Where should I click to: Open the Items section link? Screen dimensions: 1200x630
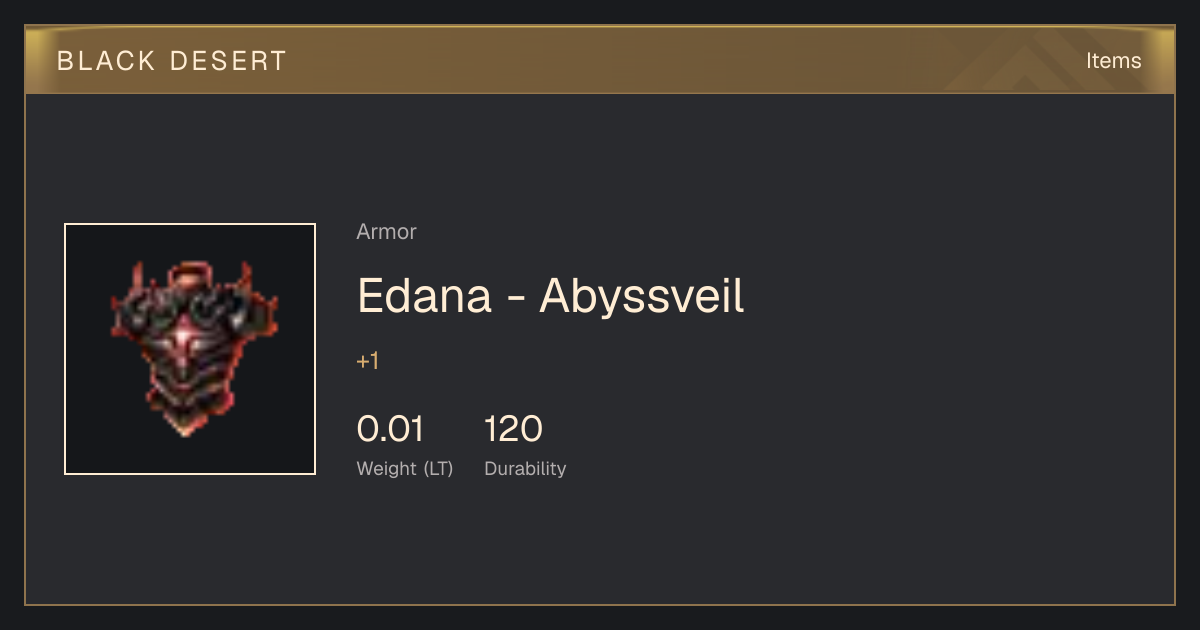[1113, 61]
